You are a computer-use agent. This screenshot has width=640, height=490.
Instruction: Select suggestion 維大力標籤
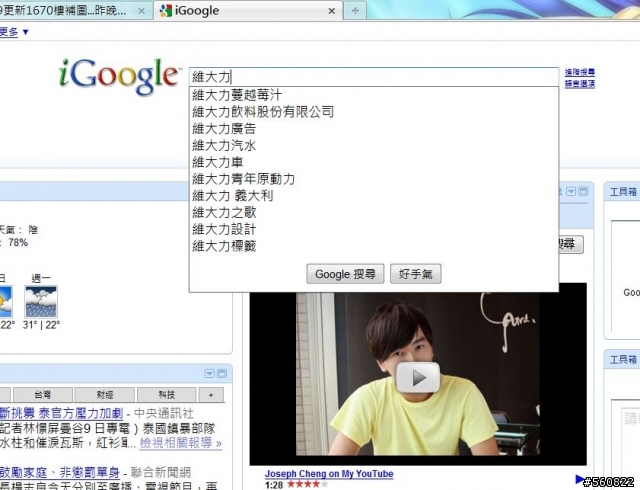(x=373, y=246)
